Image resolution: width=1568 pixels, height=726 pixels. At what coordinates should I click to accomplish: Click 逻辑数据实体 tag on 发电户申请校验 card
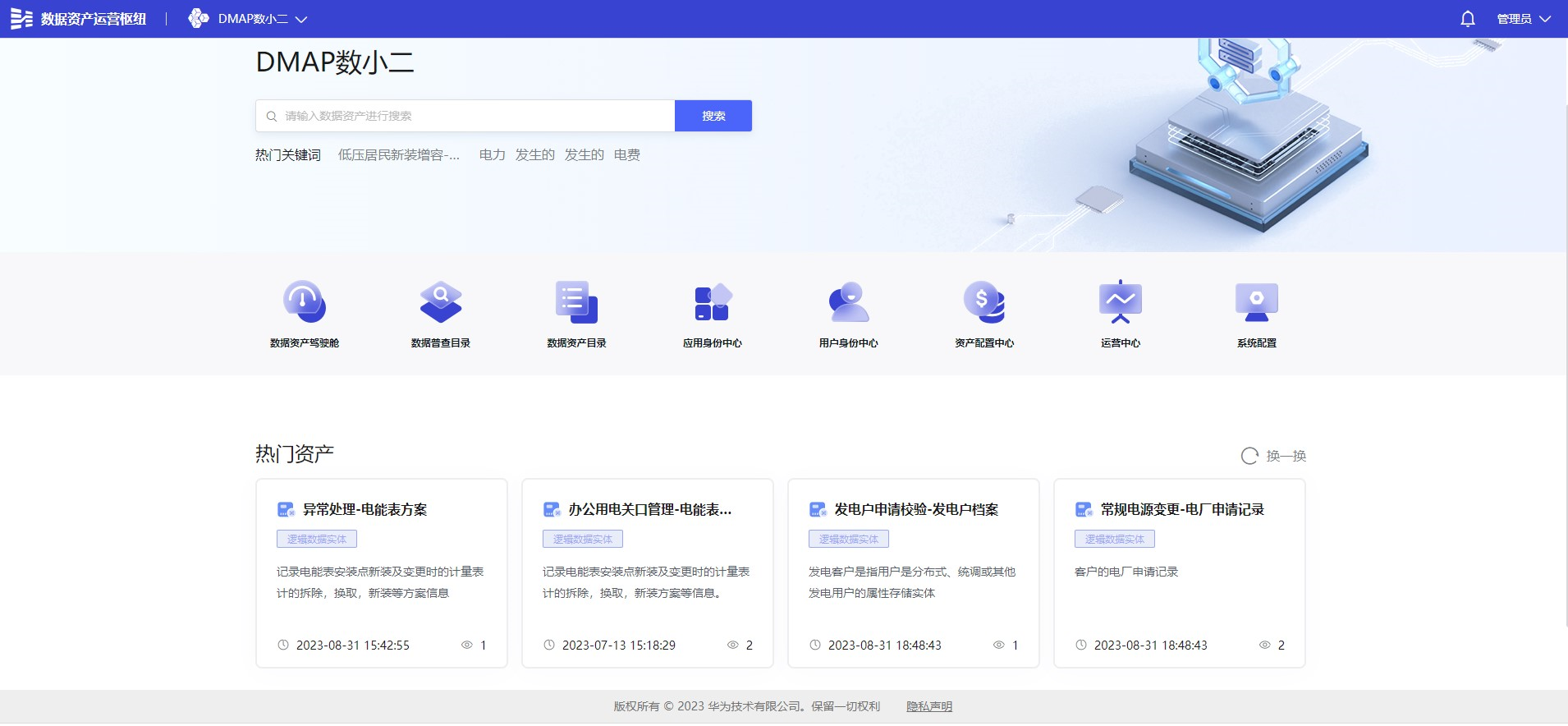(x=849, y=540)
